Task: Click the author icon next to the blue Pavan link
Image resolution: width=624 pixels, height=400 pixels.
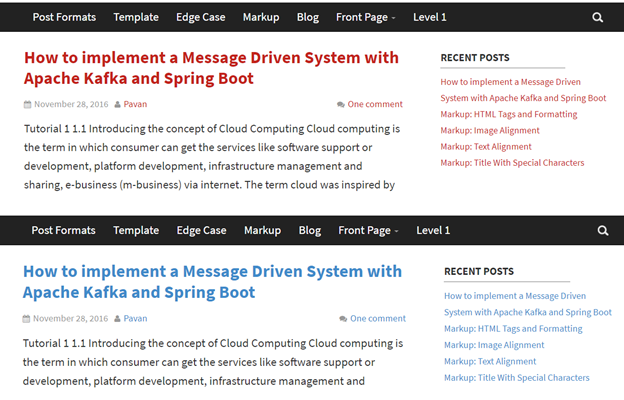Action: (117, 318)
